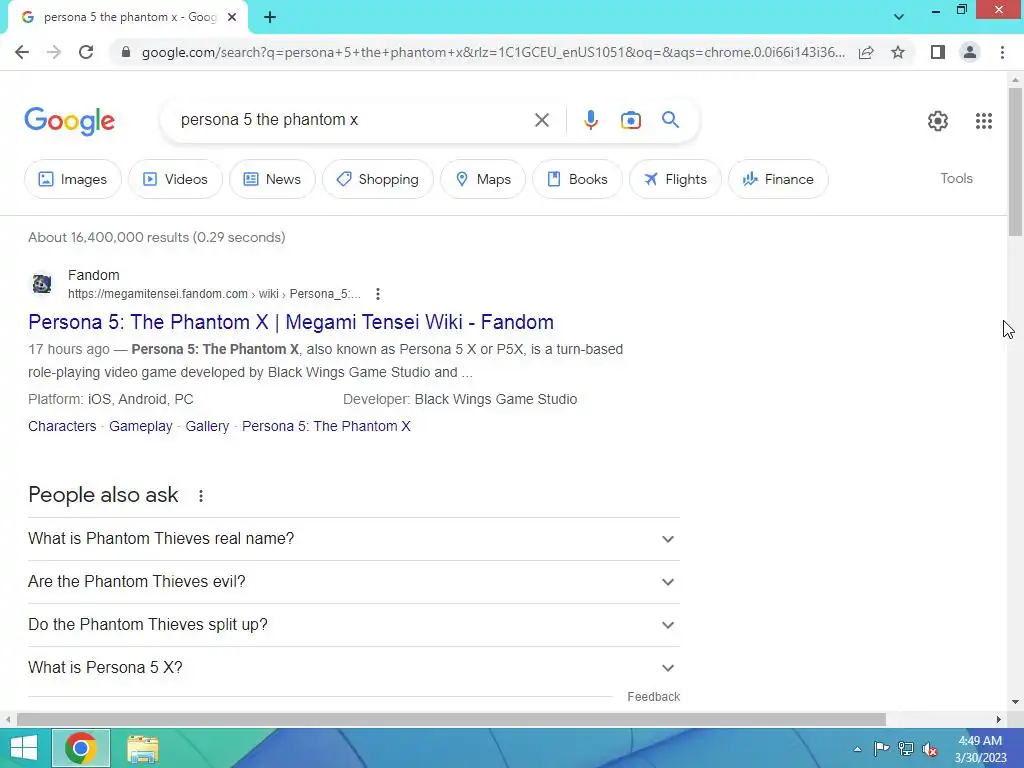Click the scroll right arrow of horizontal scrollbar

click(x=999, y=720)
